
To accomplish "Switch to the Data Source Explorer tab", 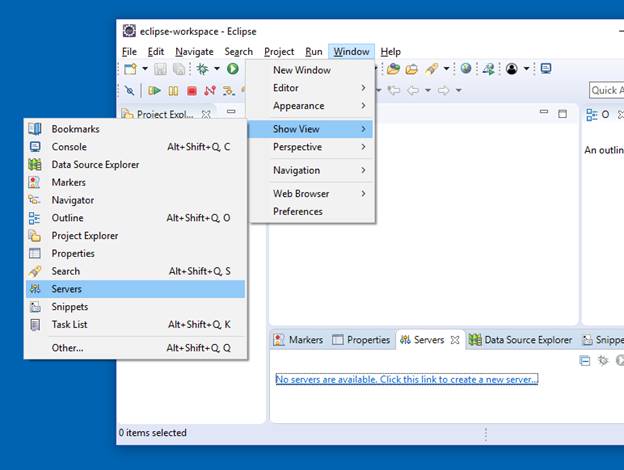I will 520,340.
